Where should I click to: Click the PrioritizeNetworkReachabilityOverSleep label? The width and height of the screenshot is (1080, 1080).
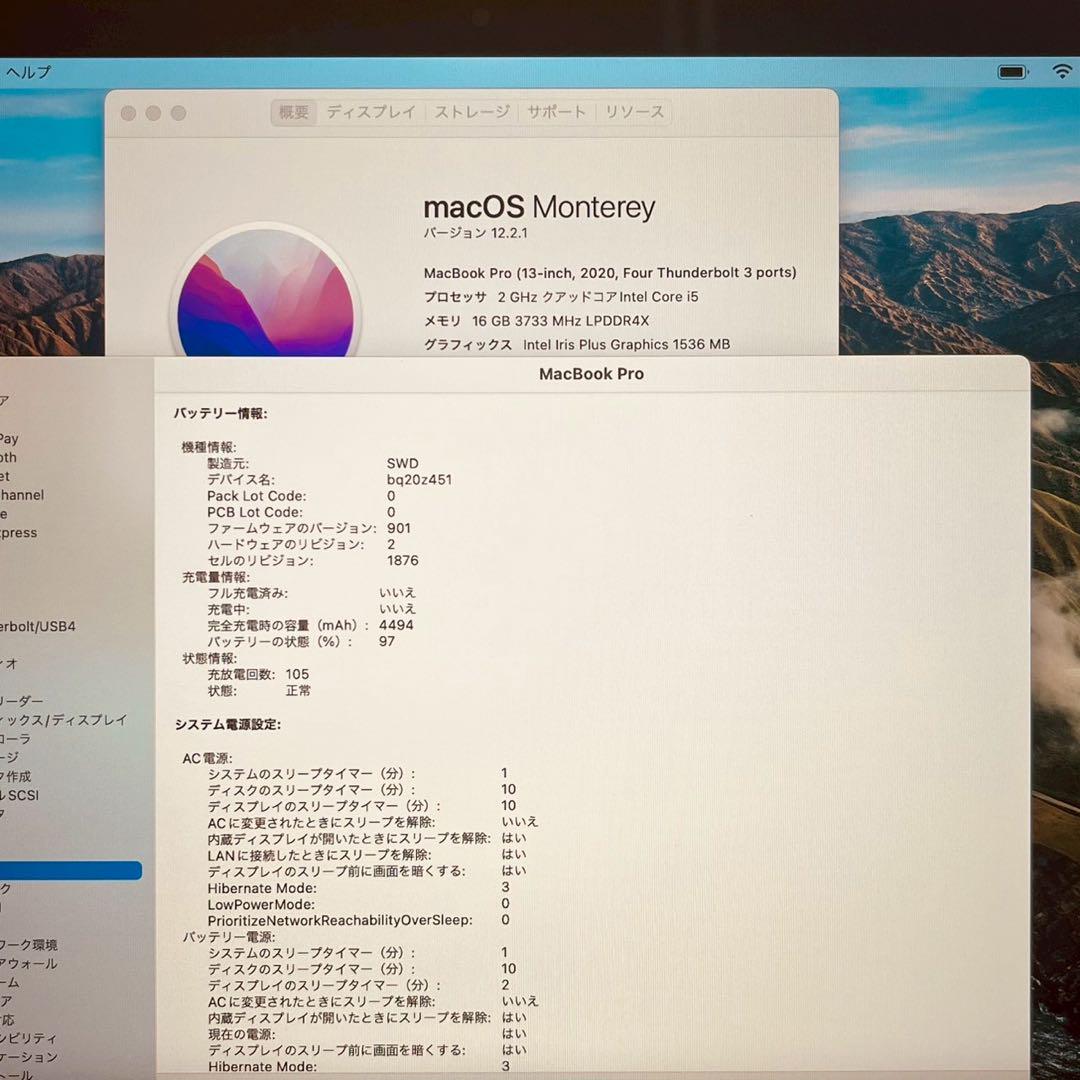click(340, 921)
